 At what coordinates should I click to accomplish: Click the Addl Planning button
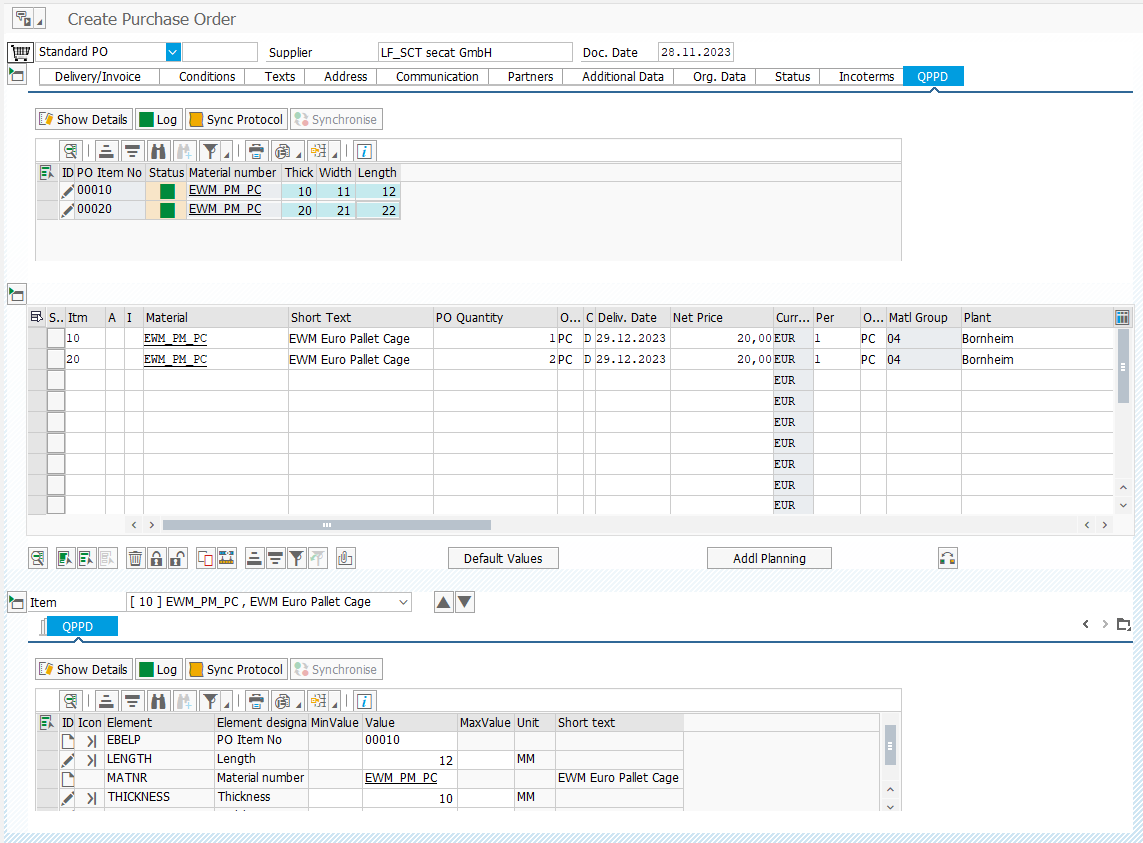click(x=768, y=558)
